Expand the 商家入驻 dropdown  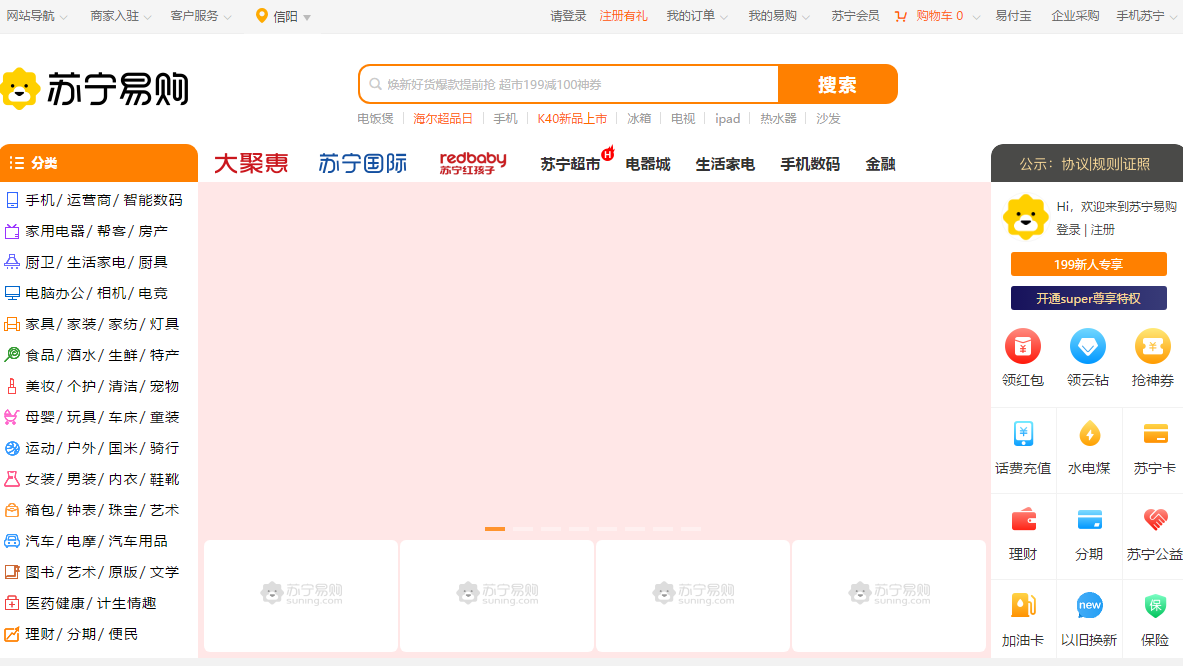pos(121,16)
